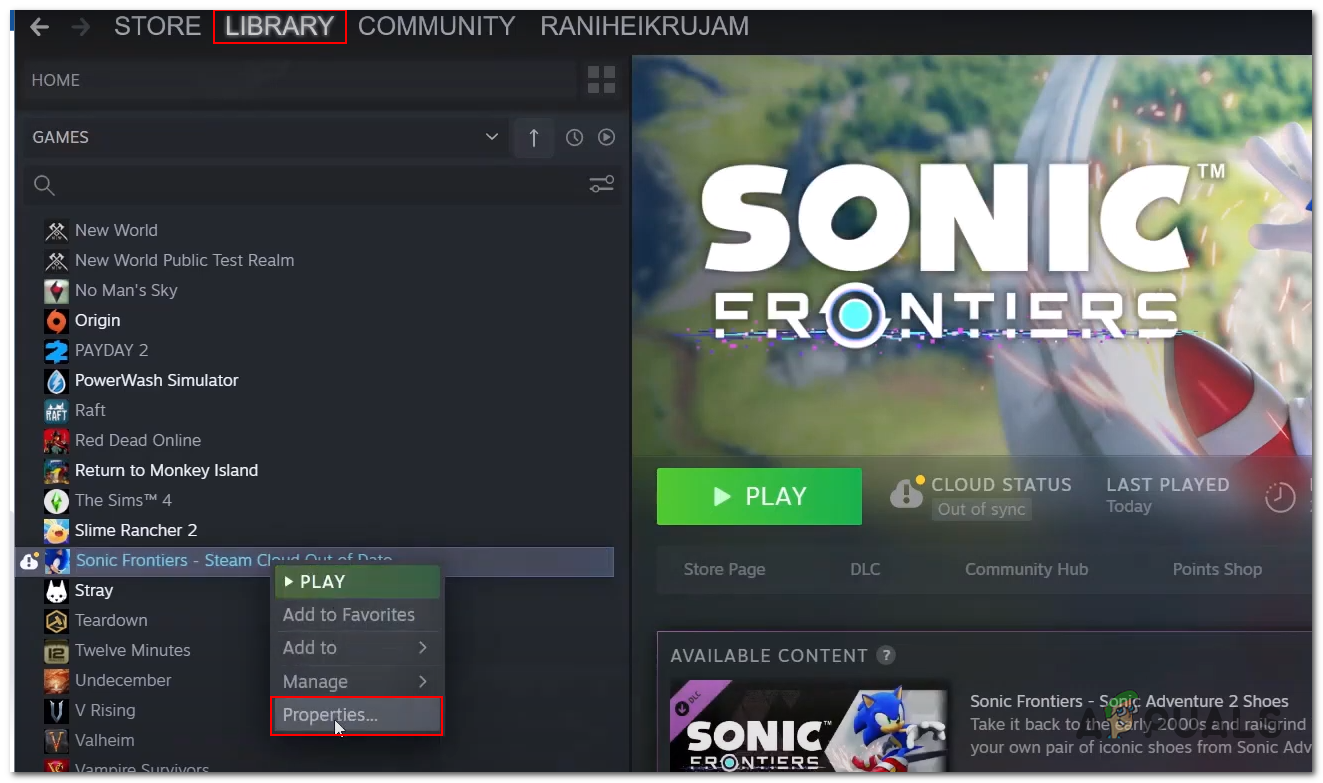Open the Community Hub link

pos(1026,569)
